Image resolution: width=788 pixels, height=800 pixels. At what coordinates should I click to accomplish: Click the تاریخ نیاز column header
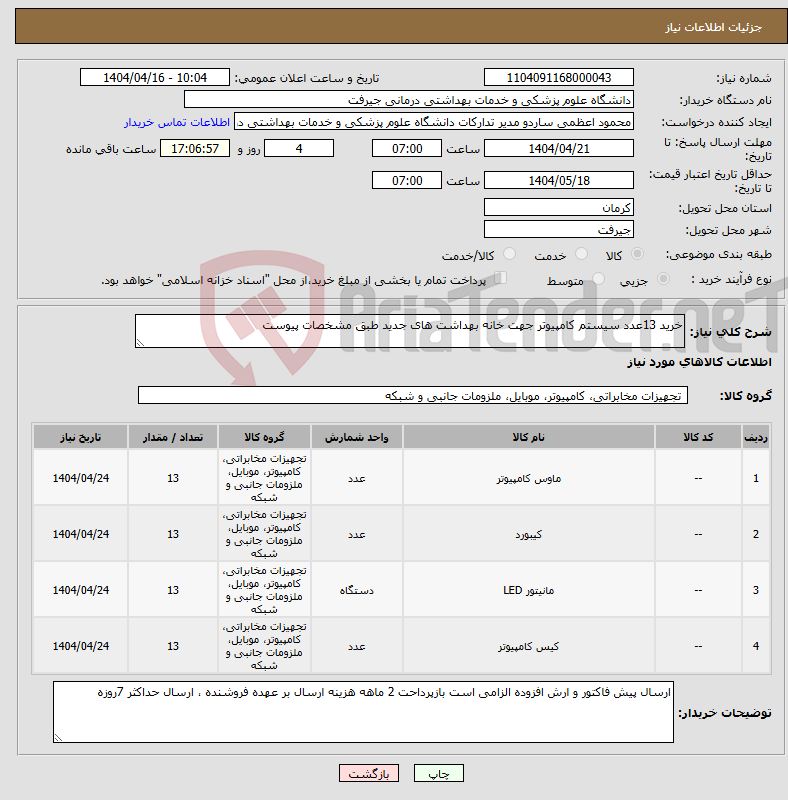click(x=80, y=437)
